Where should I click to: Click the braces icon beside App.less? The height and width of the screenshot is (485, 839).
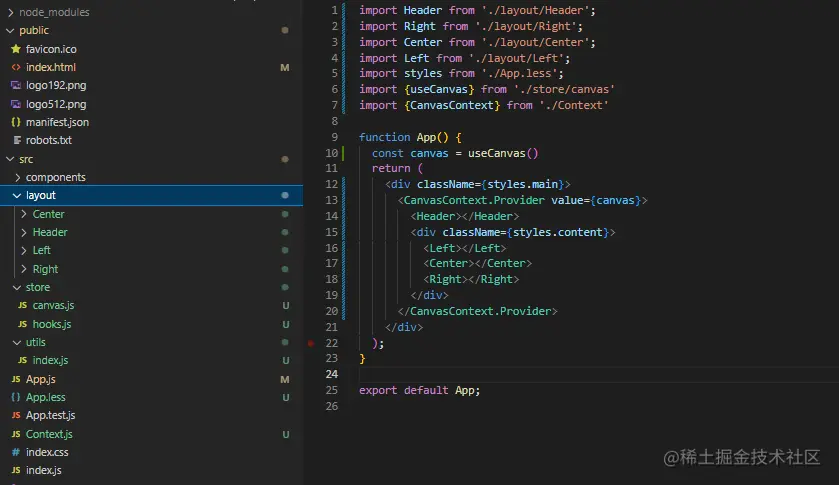click(16, 397)
